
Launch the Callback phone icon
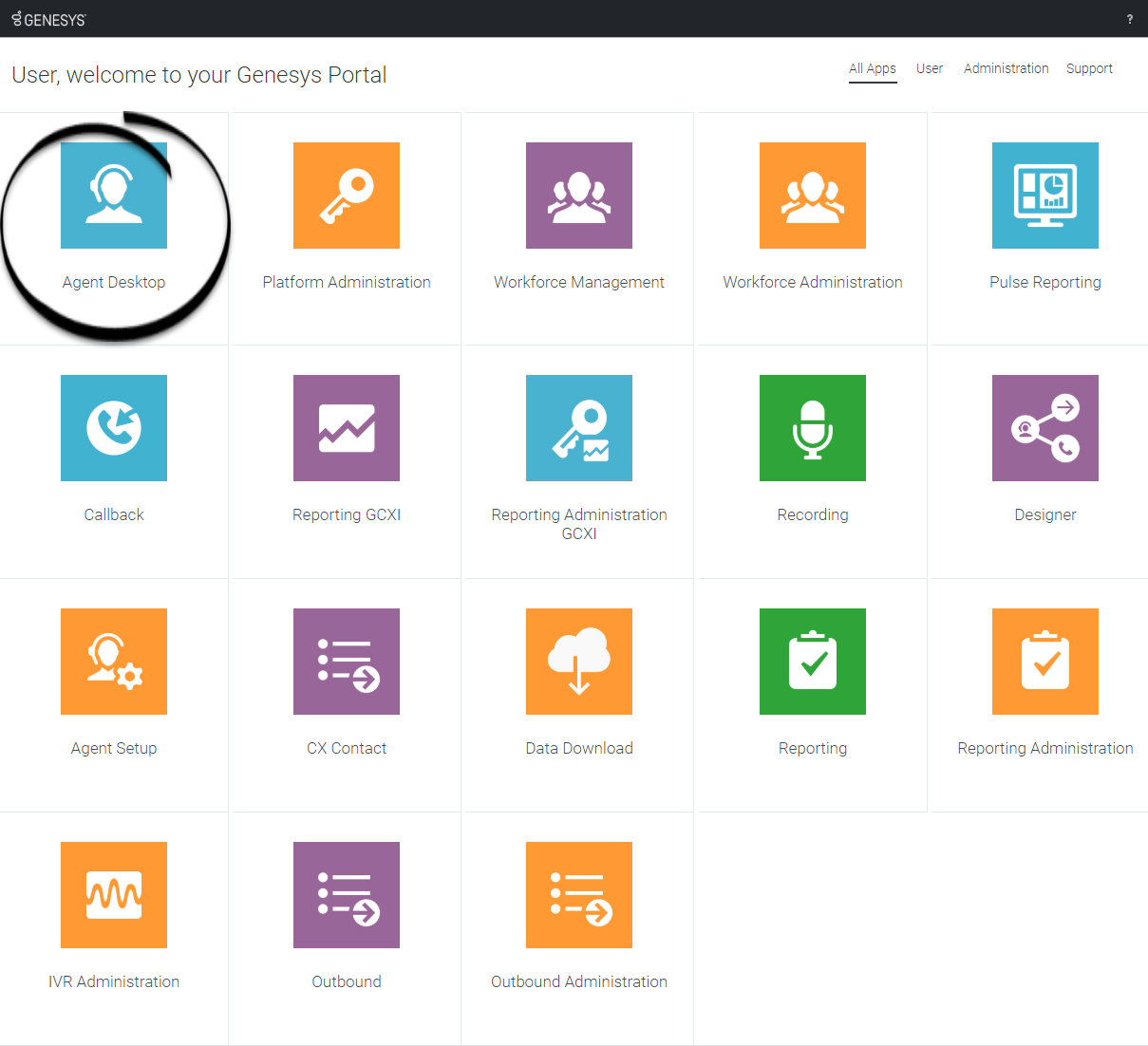click(114, 428)
